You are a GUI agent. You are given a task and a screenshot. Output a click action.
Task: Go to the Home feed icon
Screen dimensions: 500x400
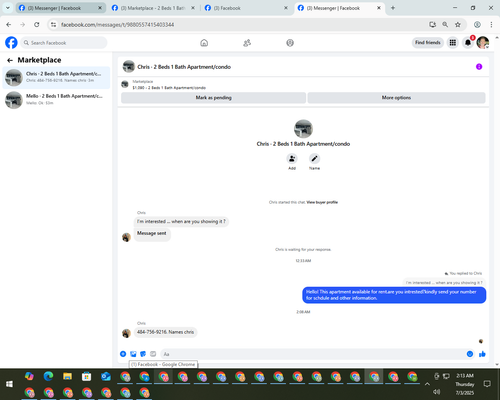pos(204,43)
